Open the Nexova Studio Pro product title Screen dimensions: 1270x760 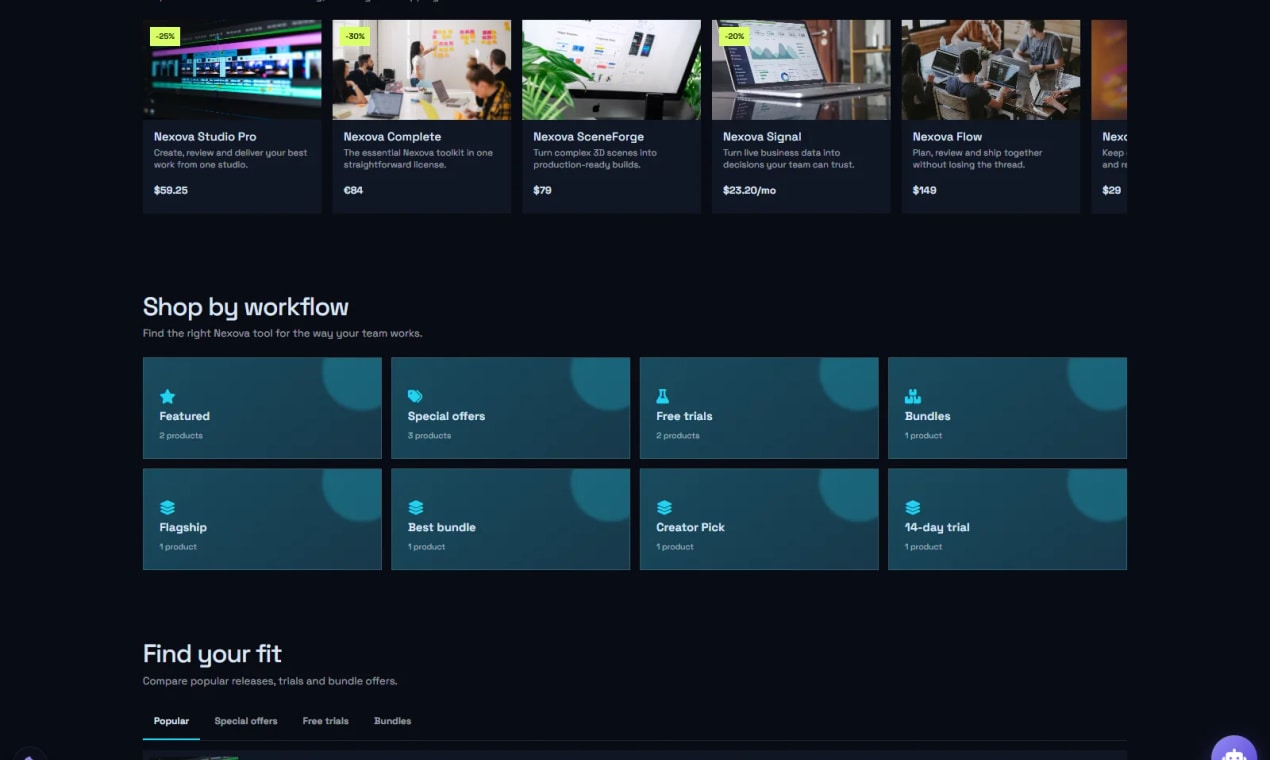tap(205, 137)
